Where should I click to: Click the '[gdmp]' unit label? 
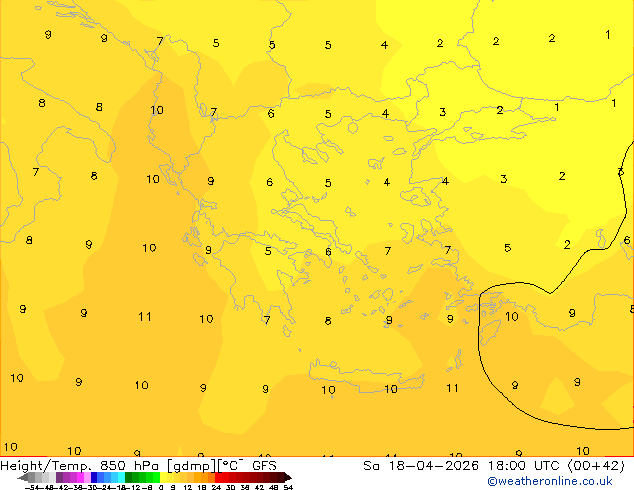tap(190, 466)
